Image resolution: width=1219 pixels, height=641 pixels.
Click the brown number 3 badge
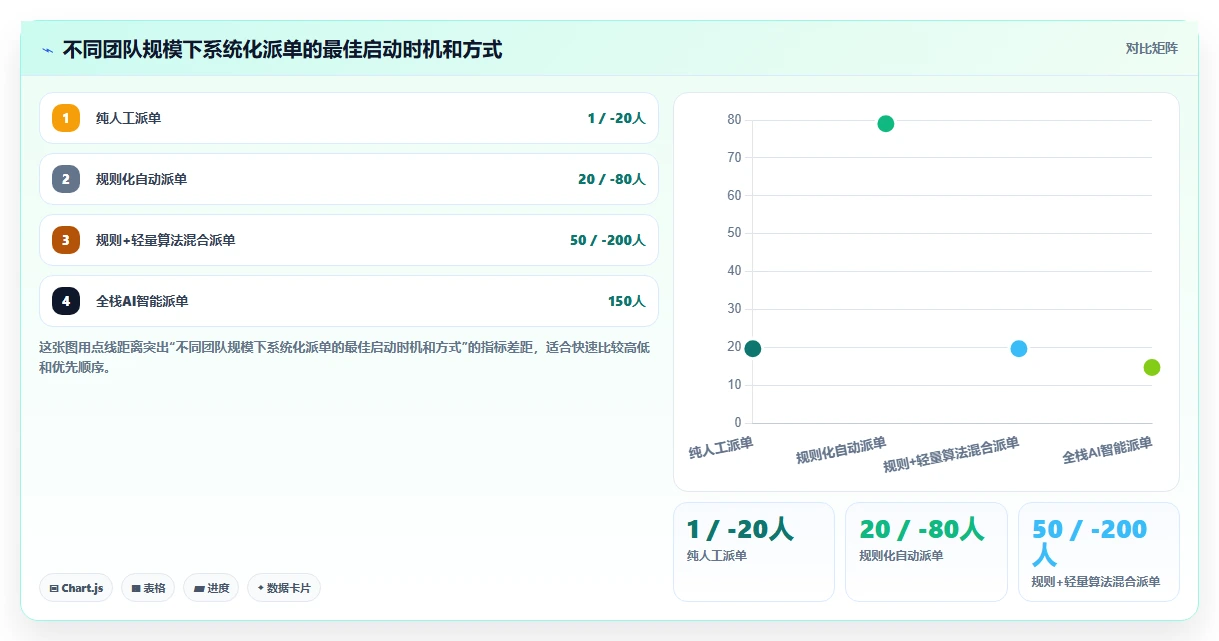point(66,240)
